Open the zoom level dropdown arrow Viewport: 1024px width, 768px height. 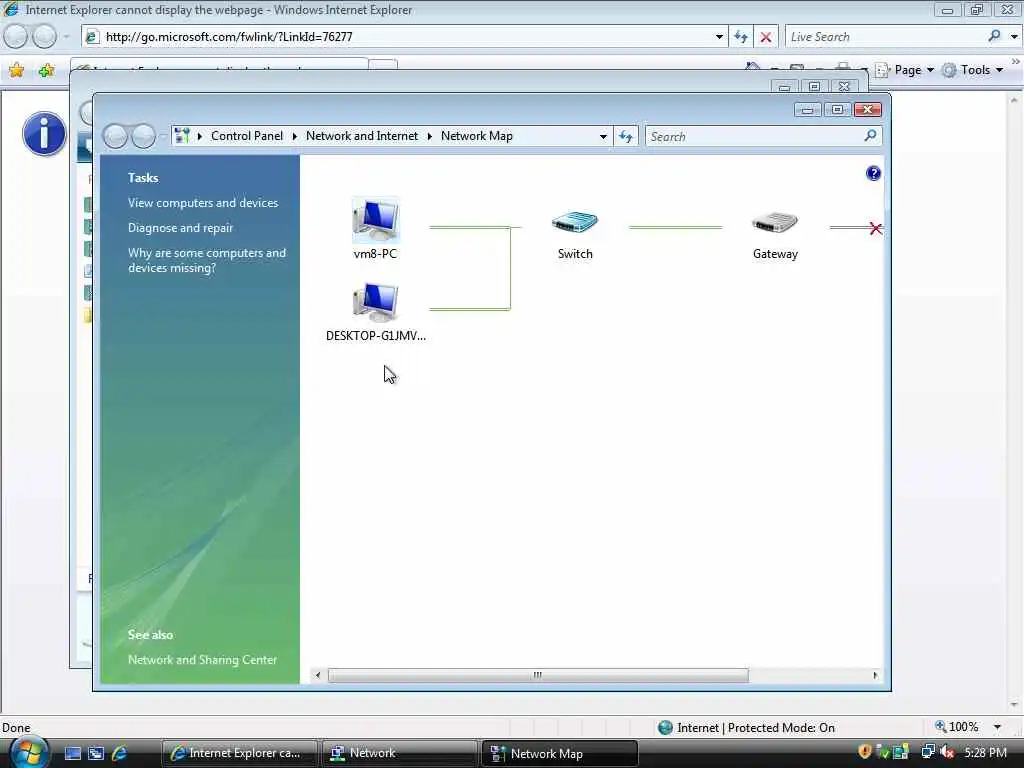click(x=997, y=727)
